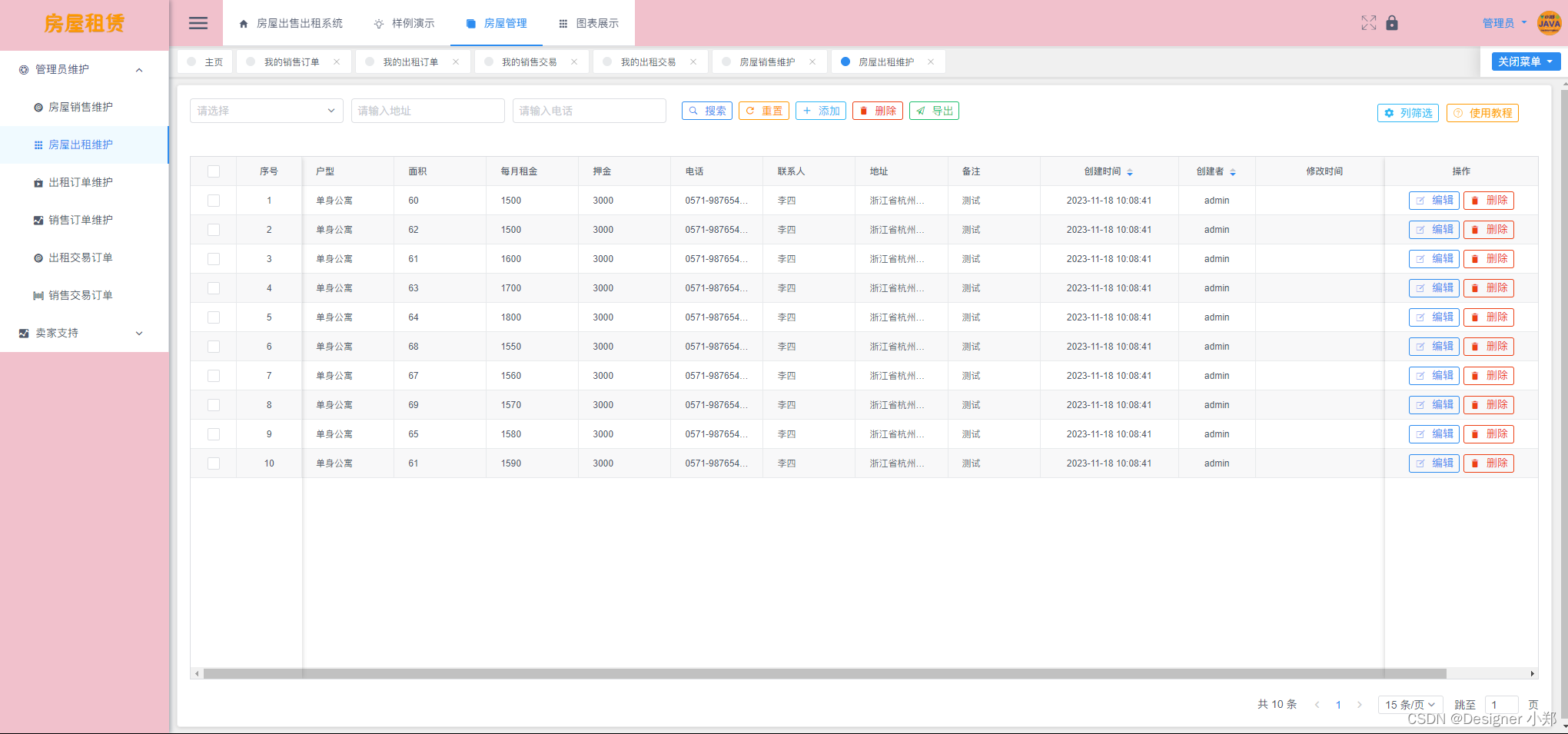Open the 15 条/页 page size selector
Screen dimensions: 1568x734
pos(1410,705)
